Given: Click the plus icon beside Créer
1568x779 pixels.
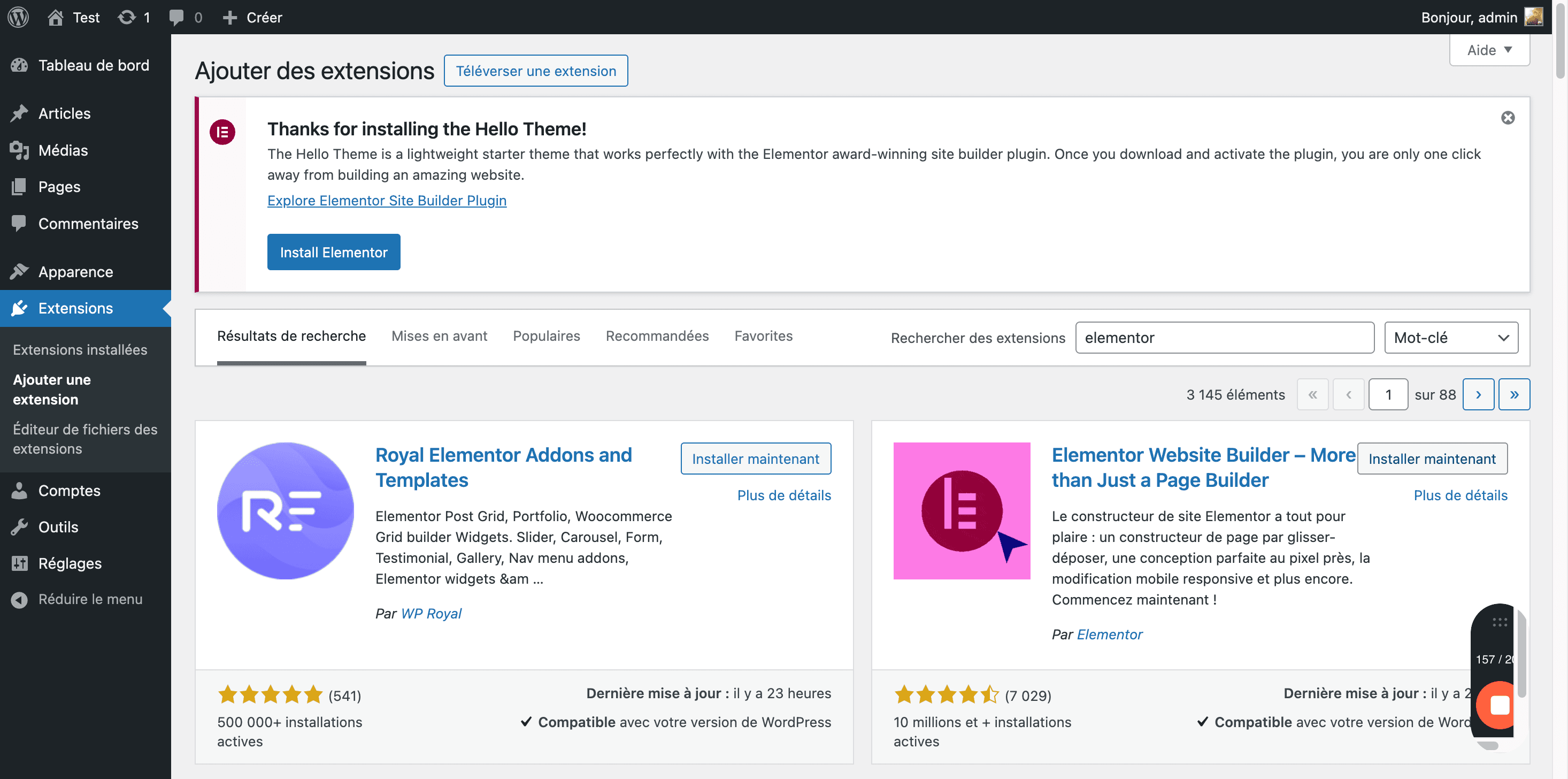Looking at the screenshot, I should tap(229, 17).
